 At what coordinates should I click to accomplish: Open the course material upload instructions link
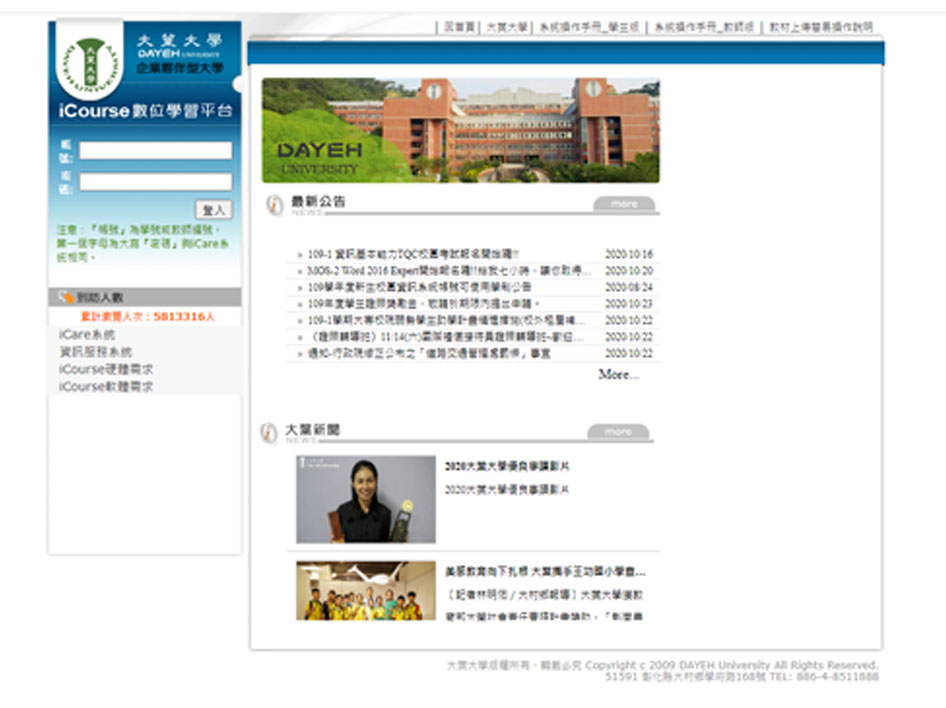point(821,27)
